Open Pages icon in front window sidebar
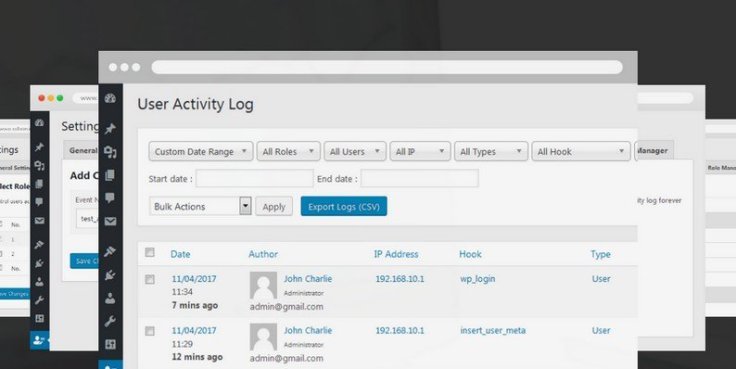Screen dimensions: 736x369 tap(110, 175)
